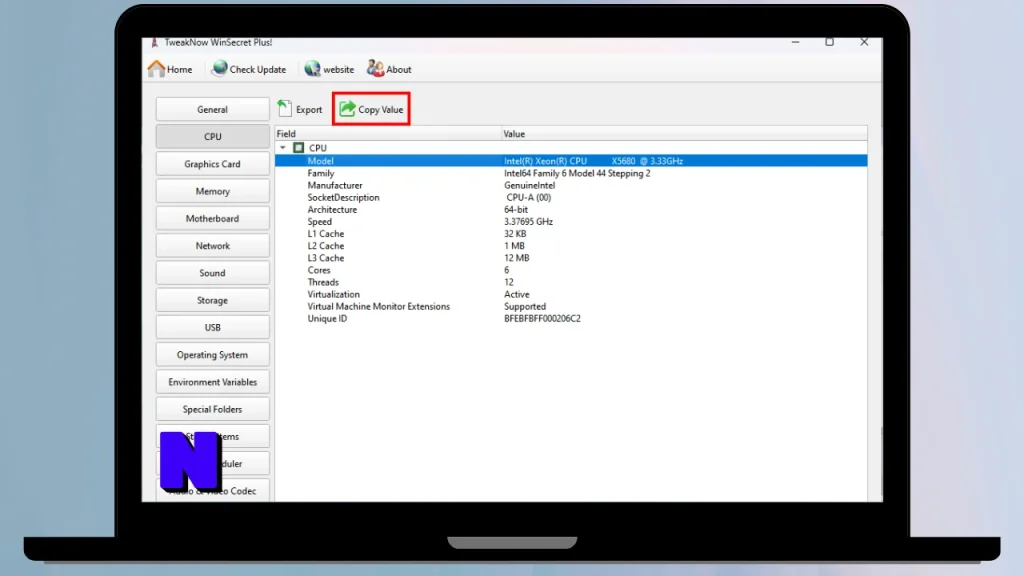Click the value GenuineIntel

coord(530,185)
